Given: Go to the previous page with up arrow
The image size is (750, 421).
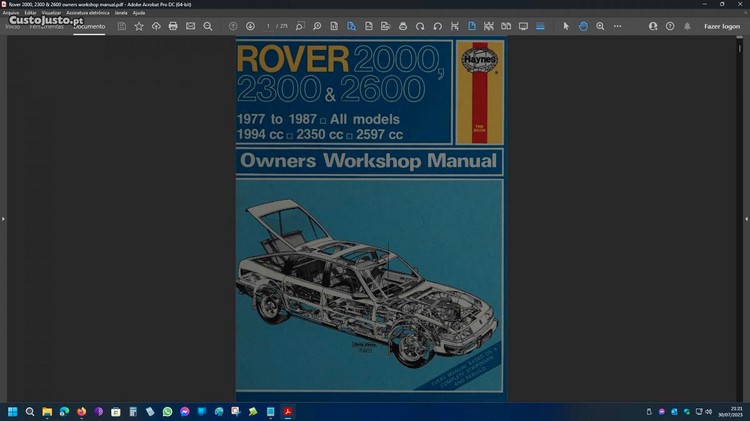Looking at the screenshot, I should tap(233, 26).
